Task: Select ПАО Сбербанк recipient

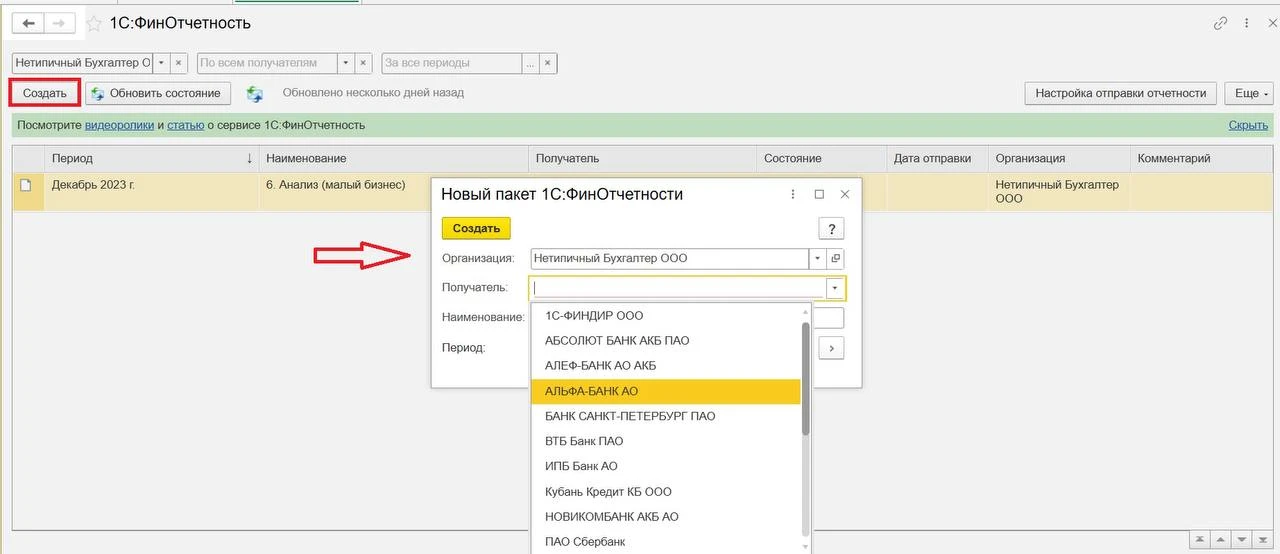Action: click(x=666, y=542)
